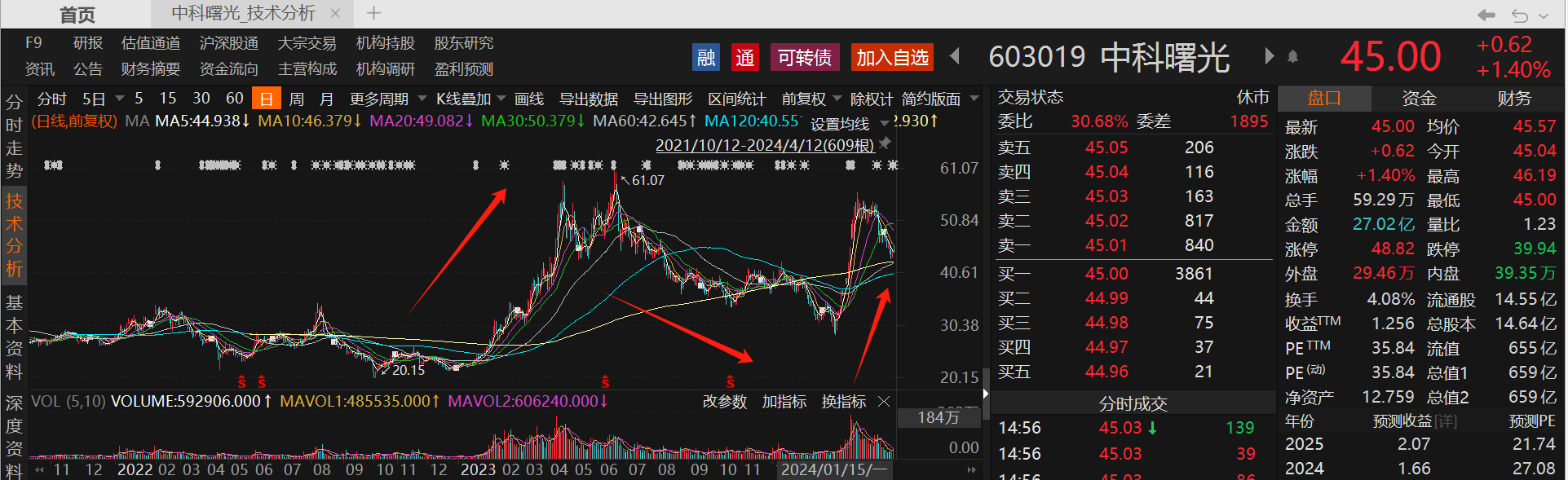Click the downward arrow beside 14:56 45.03 trade

(x=1152, y=428)
